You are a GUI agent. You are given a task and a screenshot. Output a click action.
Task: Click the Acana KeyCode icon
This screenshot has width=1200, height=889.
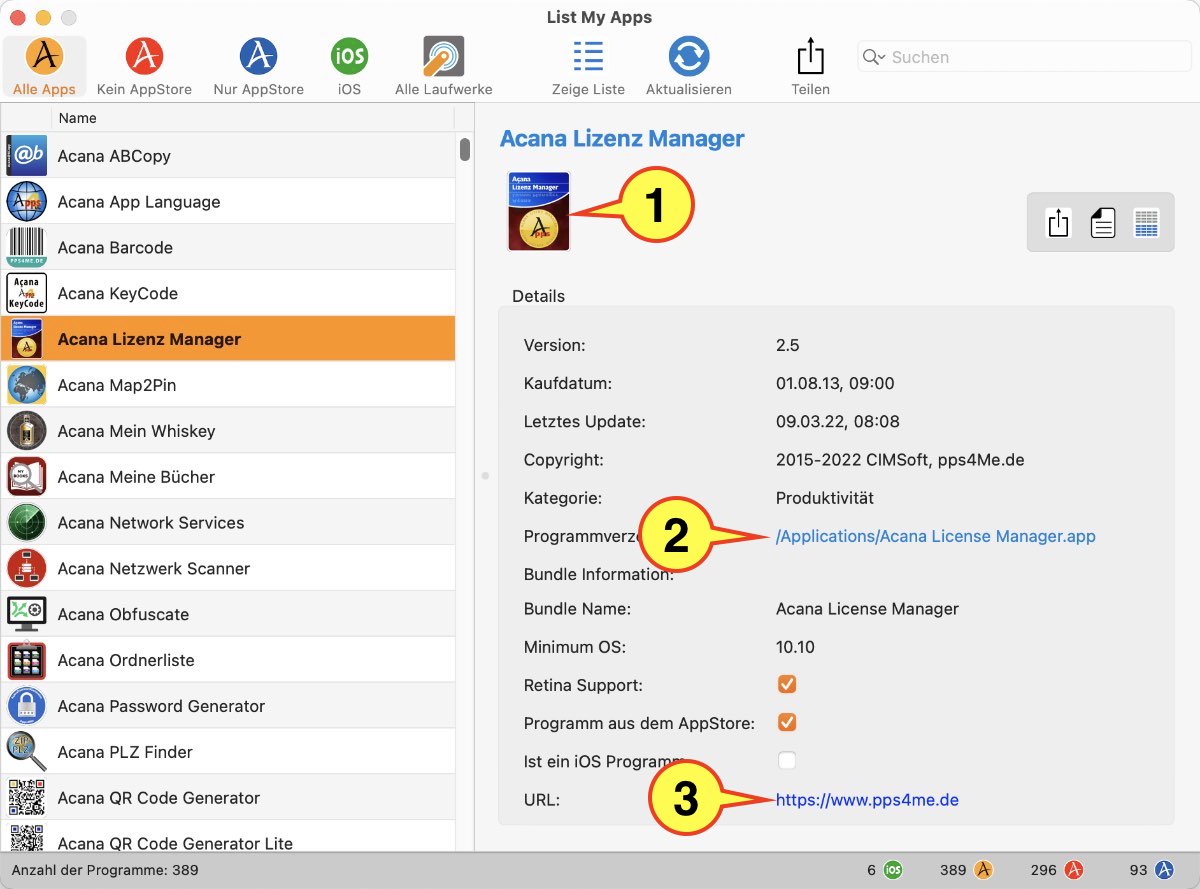click(26, 293)
